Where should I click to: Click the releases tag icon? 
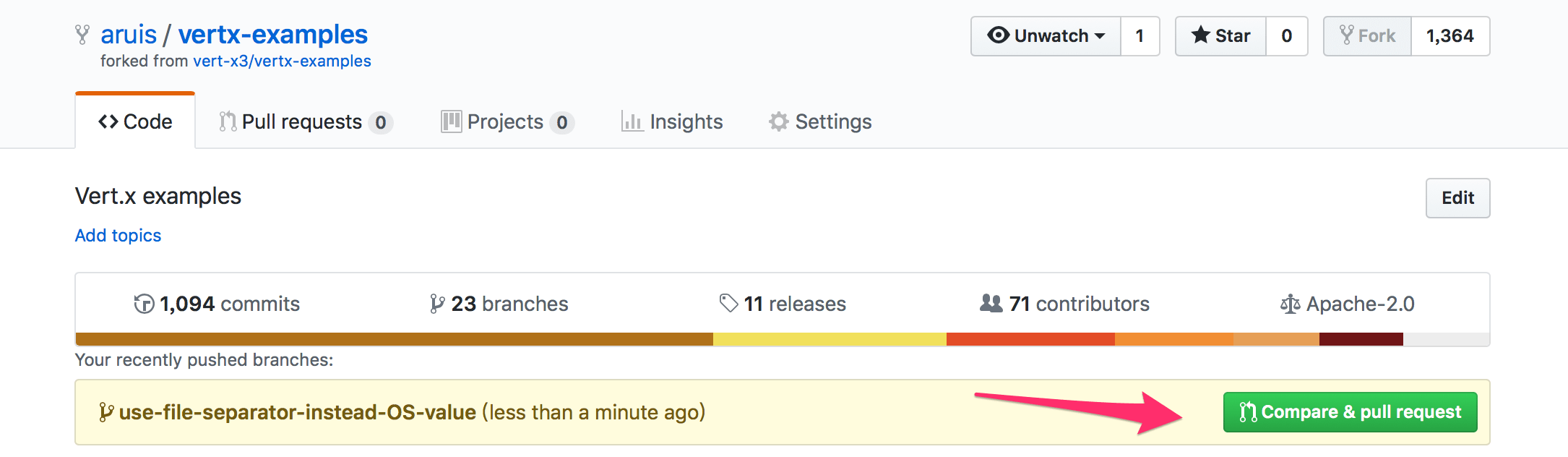[728, 304]
